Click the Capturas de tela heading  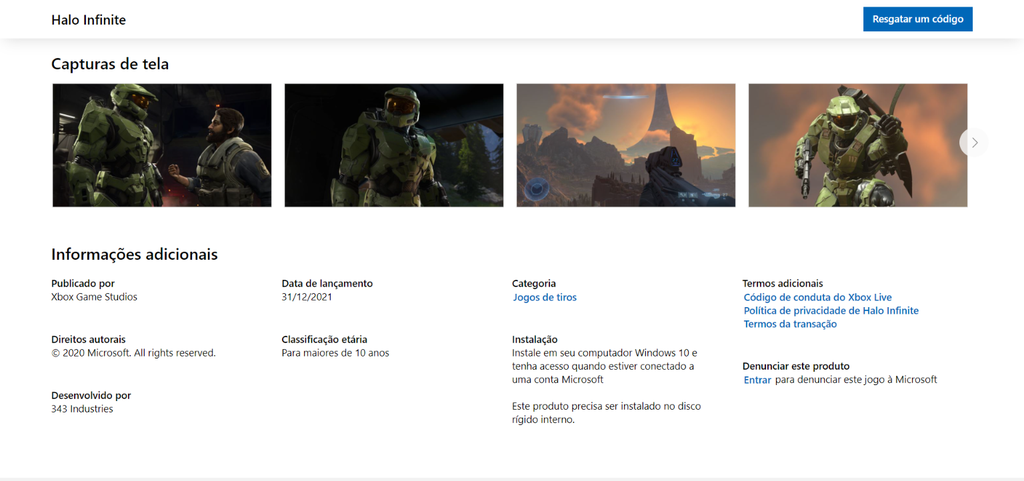click(110, 64)
